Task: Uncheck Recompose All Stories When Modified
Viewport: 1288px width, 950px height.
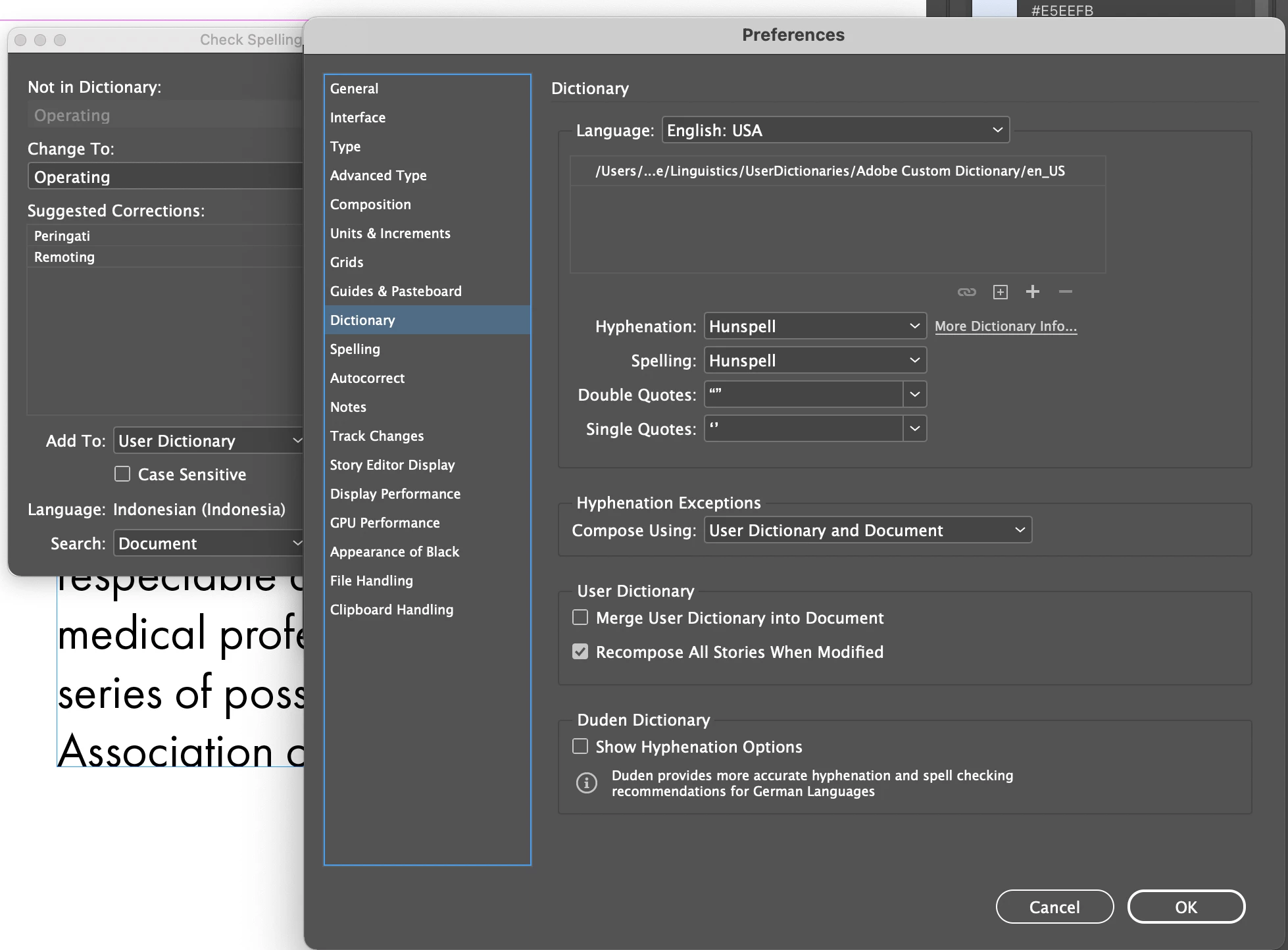Action: pos(580,652)
